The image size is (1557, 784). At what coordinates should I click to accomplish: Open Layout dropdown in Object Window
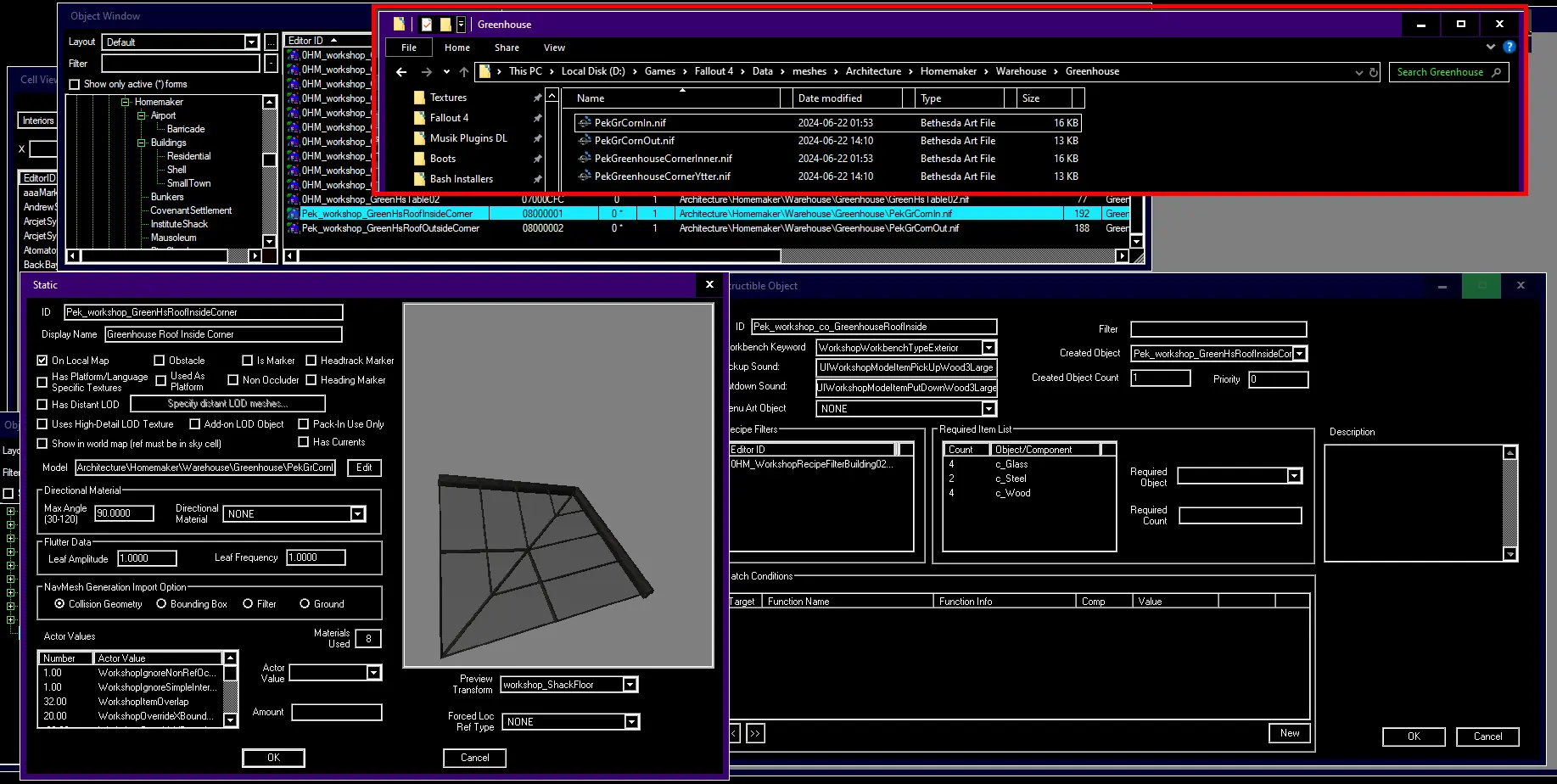pos(251,42)
